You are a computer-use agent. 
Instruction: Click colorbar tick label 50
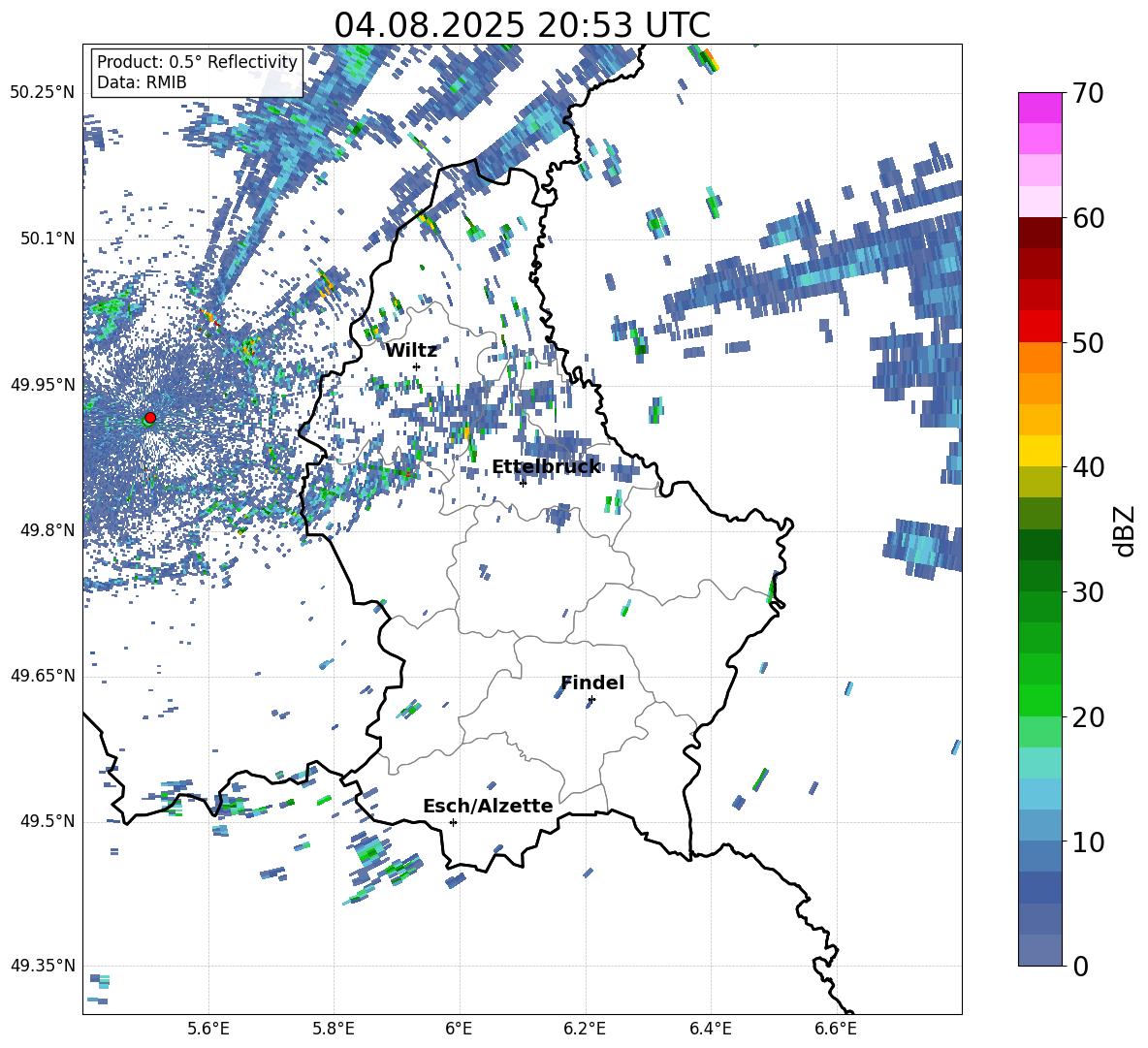1088,343
